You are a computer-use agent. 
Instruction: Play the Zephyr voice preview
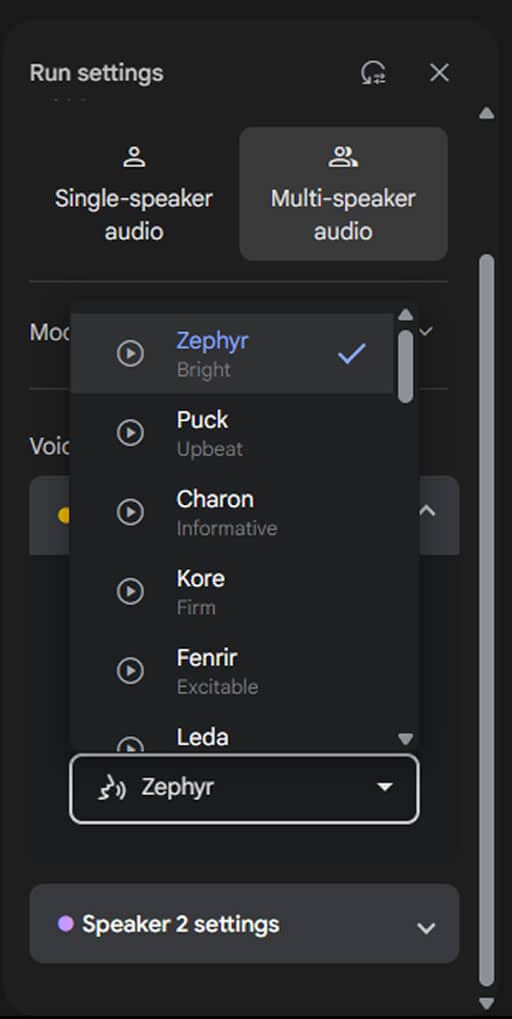point(131,354)
